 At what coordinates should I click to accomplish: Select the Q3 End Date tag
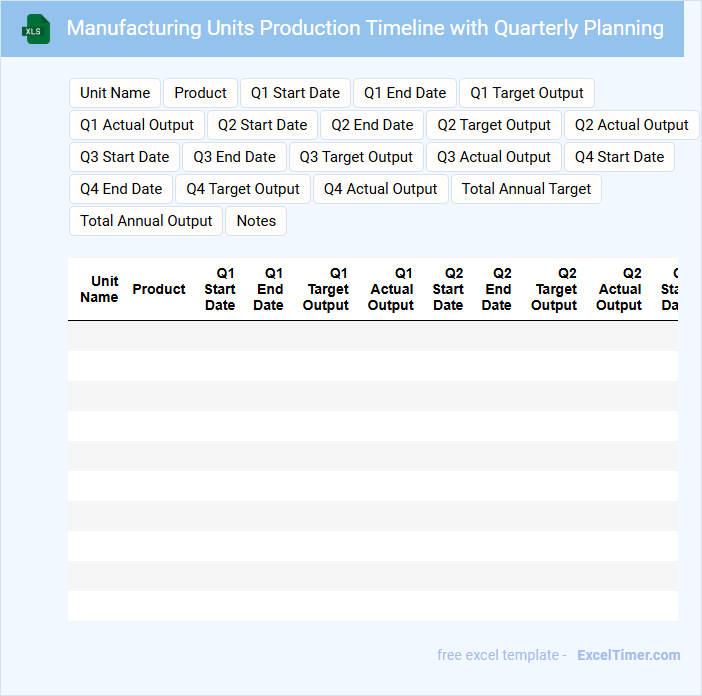click(x=234, y=157)
